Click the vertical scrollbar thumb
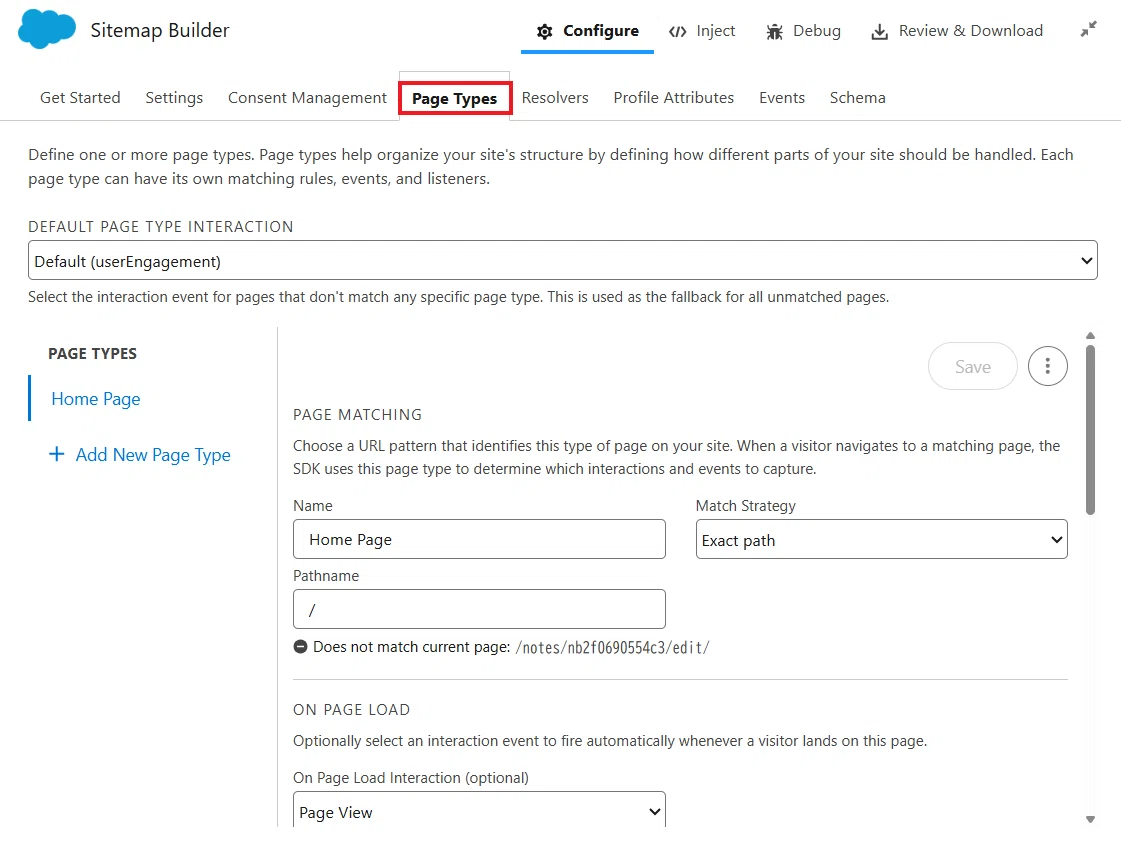 (1090, 430)
